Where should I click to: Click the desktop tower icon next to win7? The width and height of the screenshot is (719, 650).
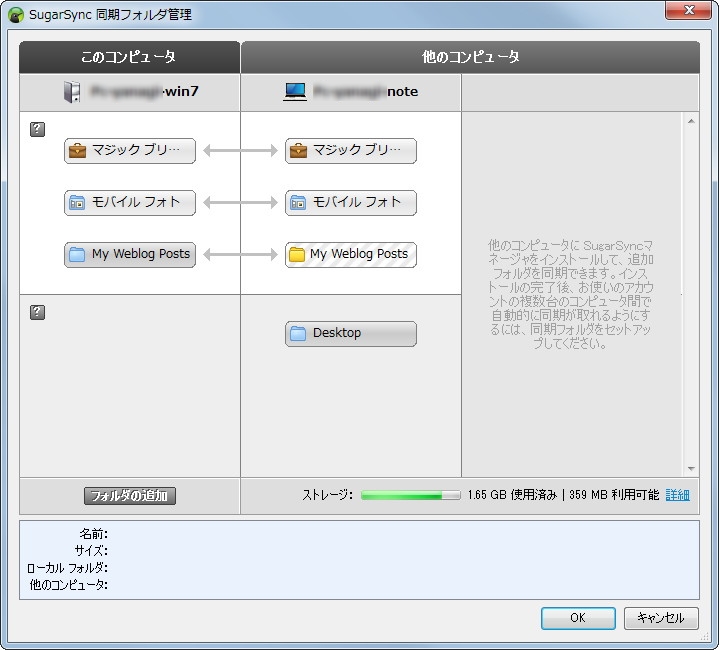coord(72,92)
